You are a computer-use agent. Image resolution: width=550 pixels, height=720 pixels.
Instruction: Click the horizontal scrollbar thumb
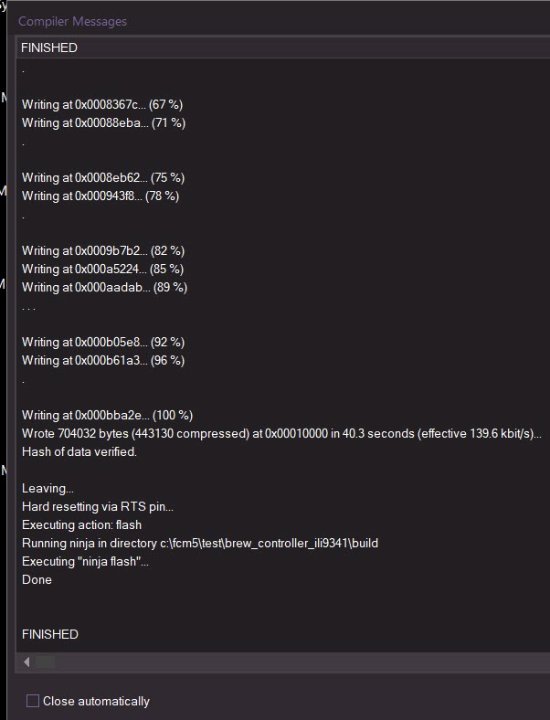point(45,662)
